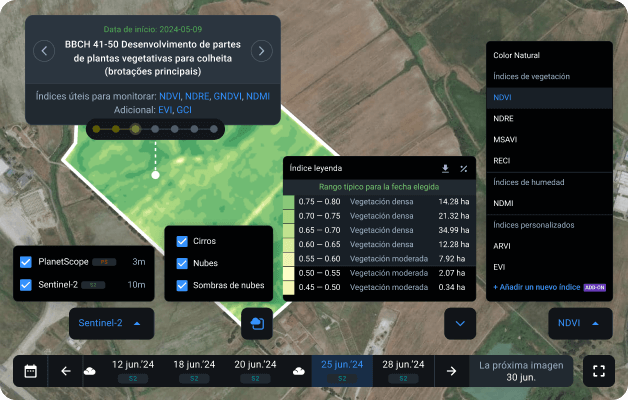The height and width of the screenshot is (400, 628).
Task: Toggle Sentinel-2 imagery checkbox
Action: click(x=26, y=285)
